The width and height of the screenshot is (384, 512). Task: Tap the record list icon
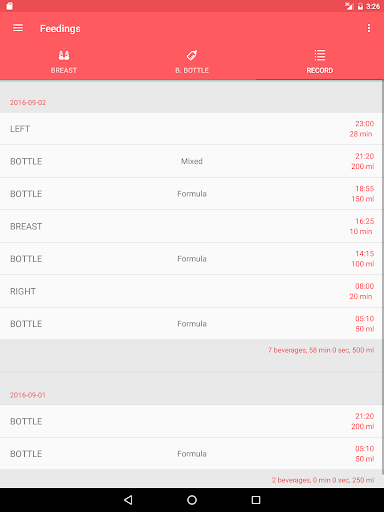pyautogui.click(x=320, y=55)
